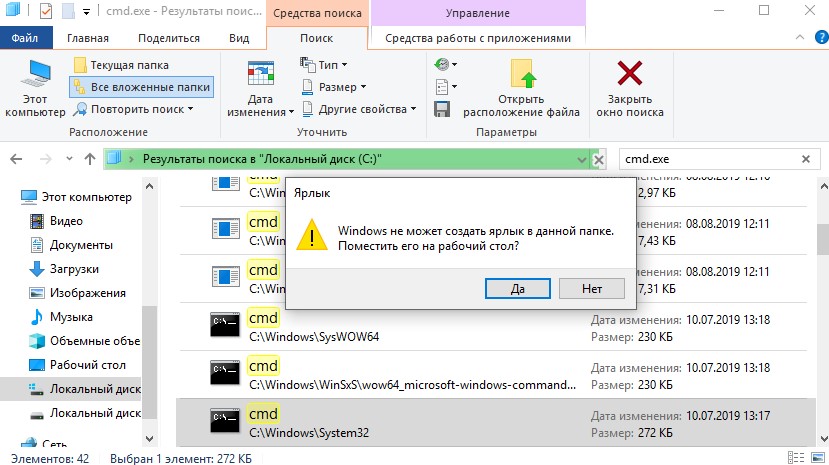
Task: Open Видео folder in navigation pane
Action: coord(57,221)
